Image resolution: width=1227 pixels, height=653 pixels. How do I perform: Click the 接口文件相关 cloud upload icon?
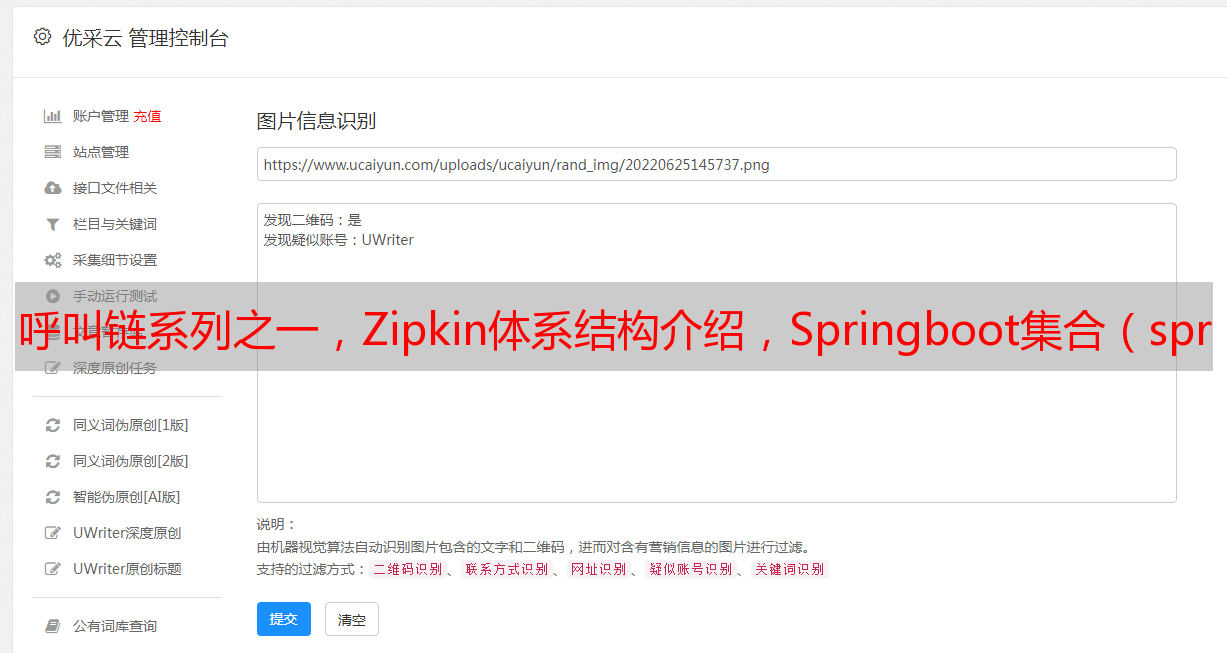[x=53, y=188]
